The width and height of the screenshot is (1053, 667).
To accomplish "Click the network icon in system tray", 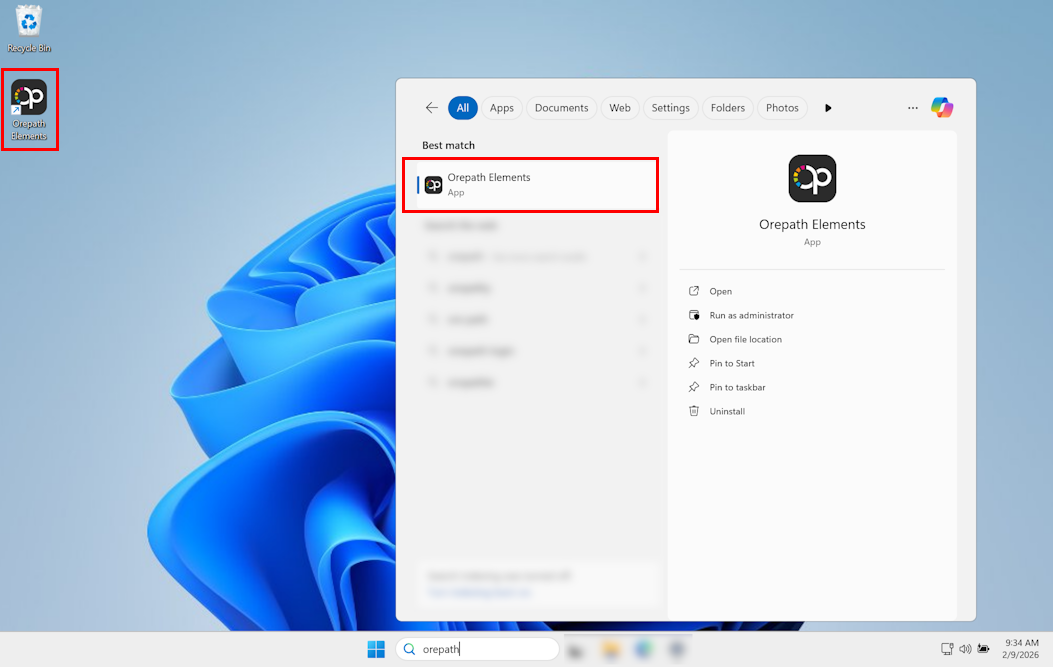I will tap(947, 649).
